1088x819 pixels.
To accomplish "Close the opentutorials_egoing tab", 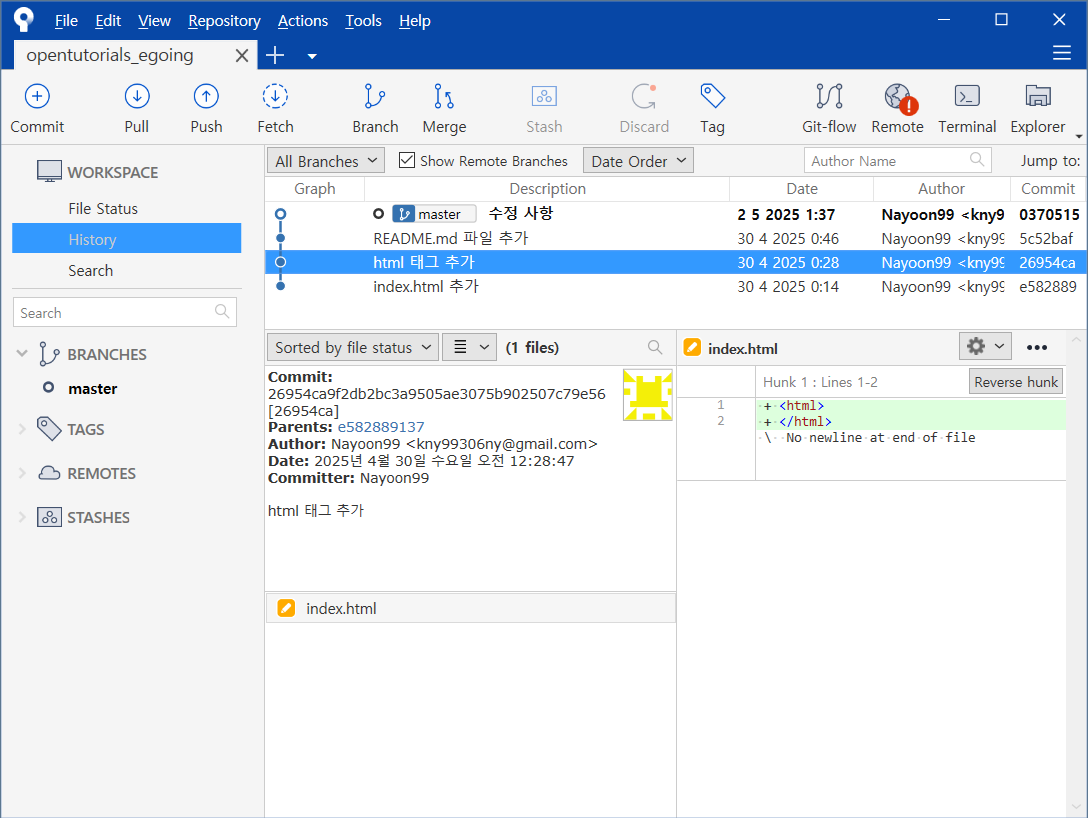I will 241,56.
